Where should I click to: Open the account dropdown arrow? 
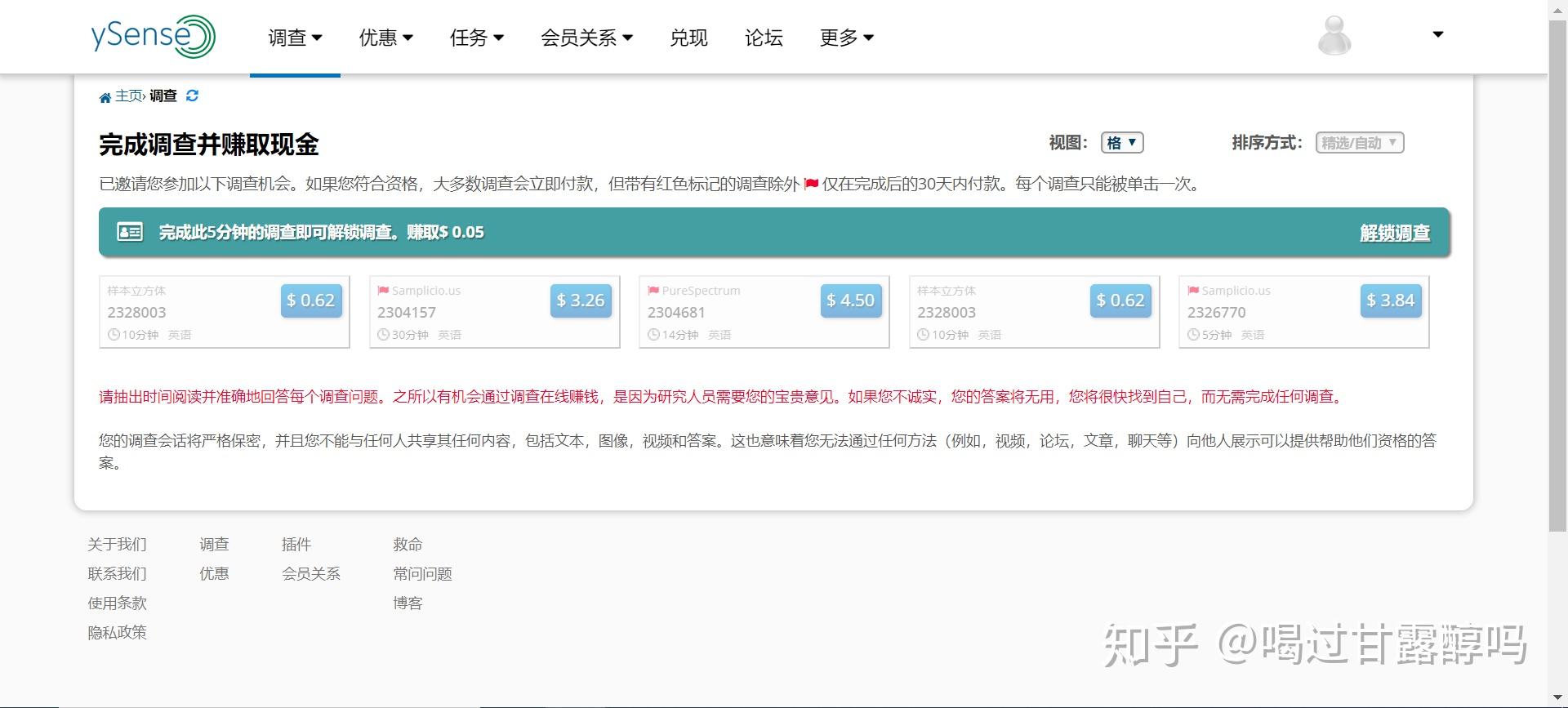point(1438,34)
